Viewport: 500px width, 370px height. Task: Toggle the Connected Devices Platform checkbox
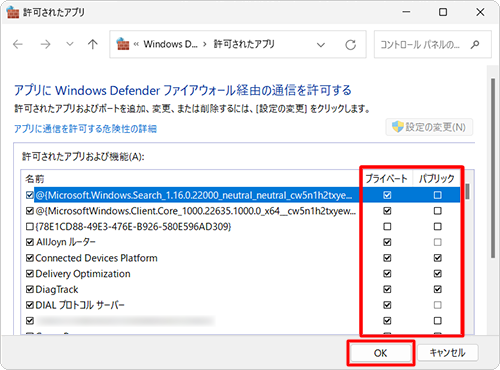click(x=30, y=258)
